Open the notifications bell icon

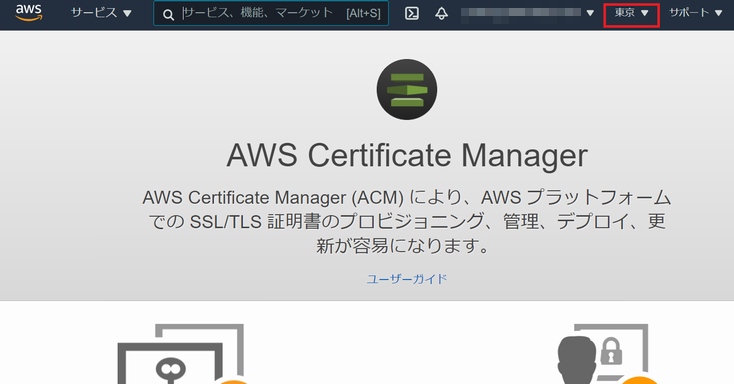[441, 13]
